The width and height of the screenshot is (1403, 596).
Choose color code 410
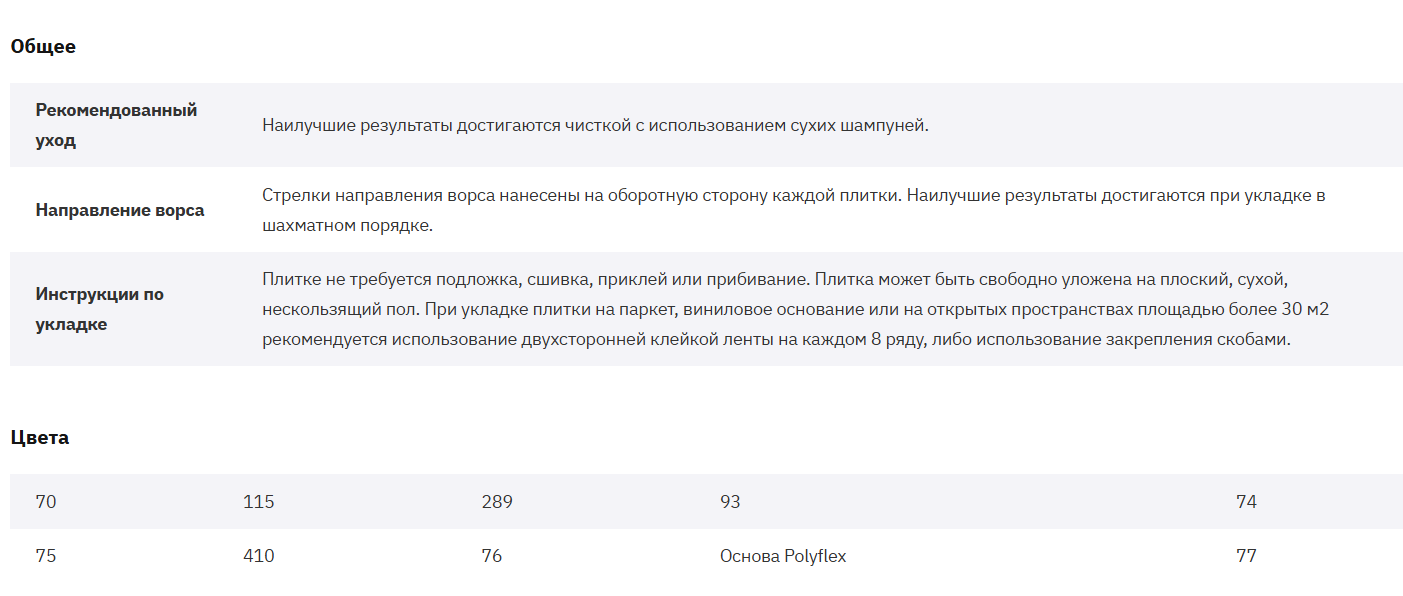[x=259, y=556]
